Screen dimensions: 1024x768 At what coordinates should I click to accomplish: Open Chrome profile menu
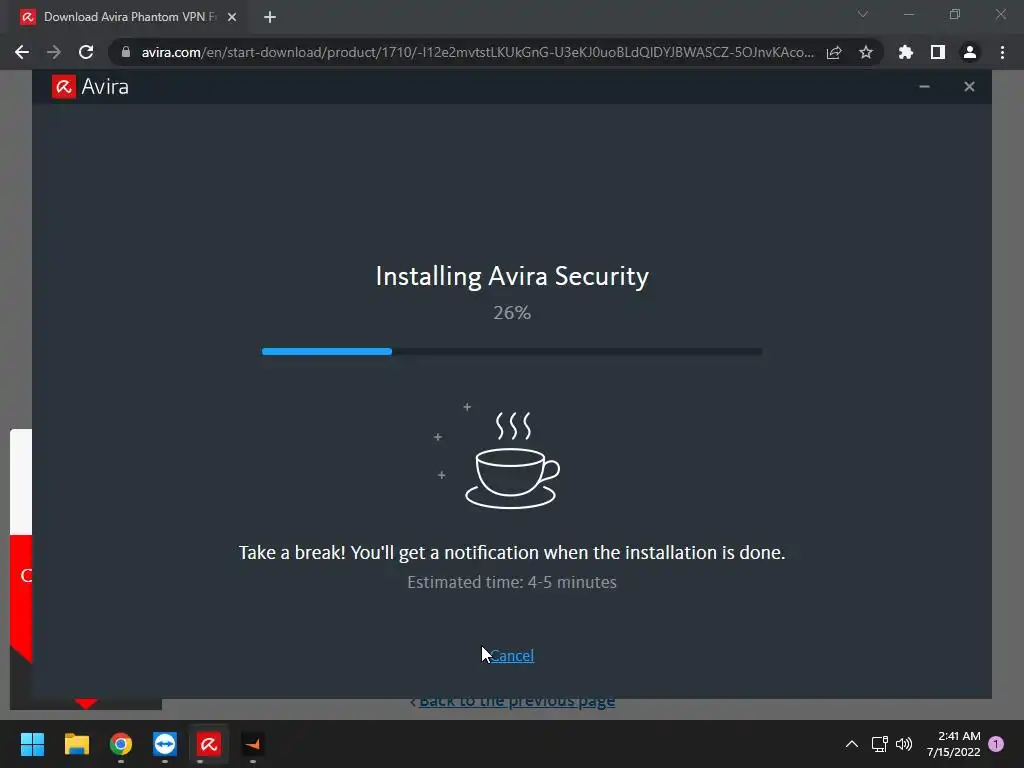970,52
